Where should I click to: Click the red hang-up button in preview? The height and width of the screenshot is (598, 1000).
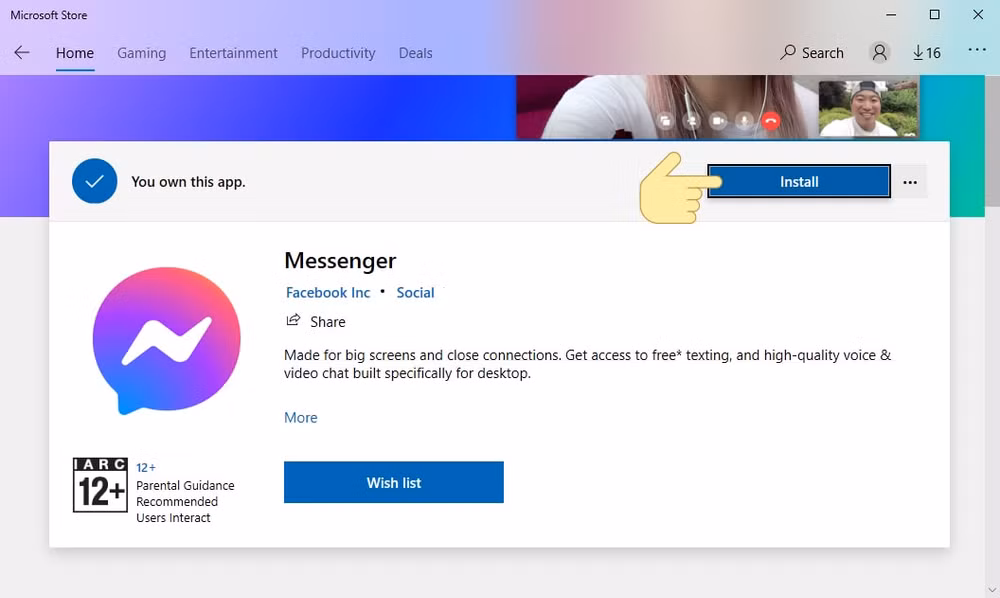tap(771, 121)
